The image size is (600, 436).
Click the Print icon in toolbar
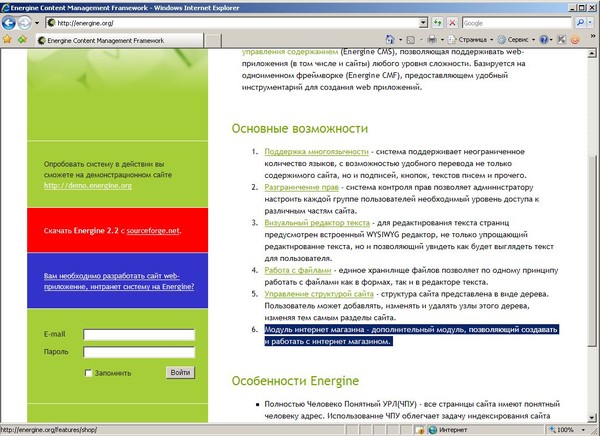(x=432, y=39)
